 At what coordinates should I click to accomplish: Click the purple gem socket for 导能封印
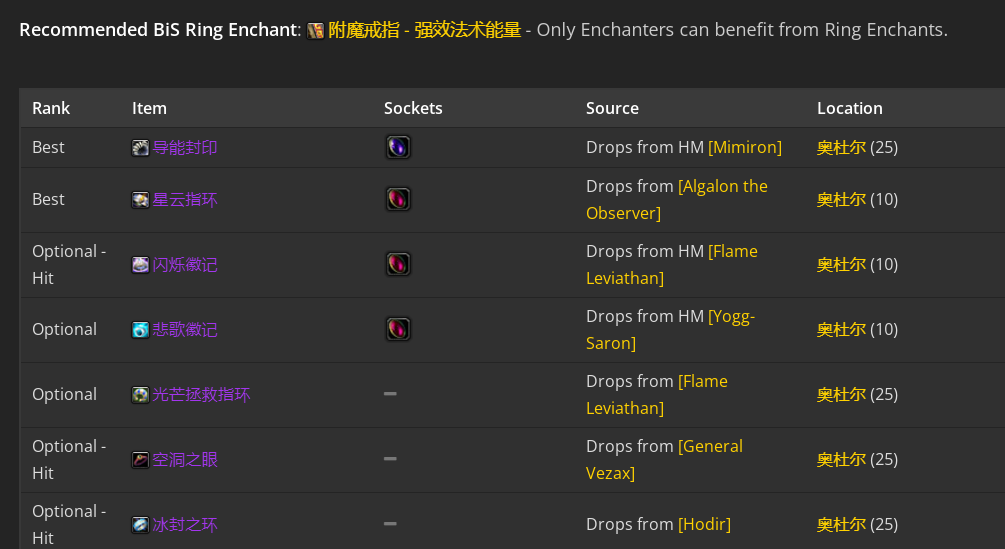tap(398, 147)
